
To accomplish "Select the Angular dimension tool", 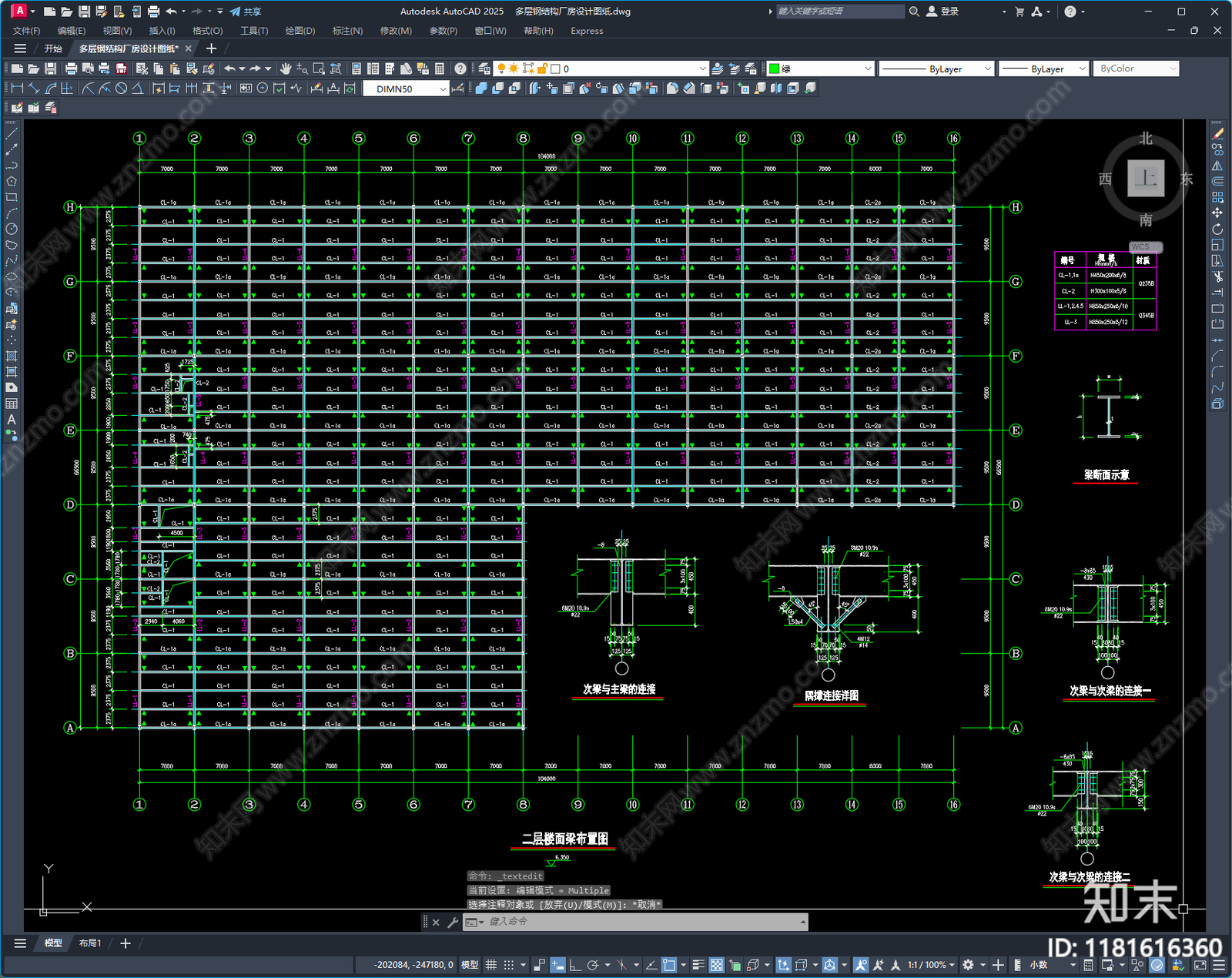I will tap(137, 89).
